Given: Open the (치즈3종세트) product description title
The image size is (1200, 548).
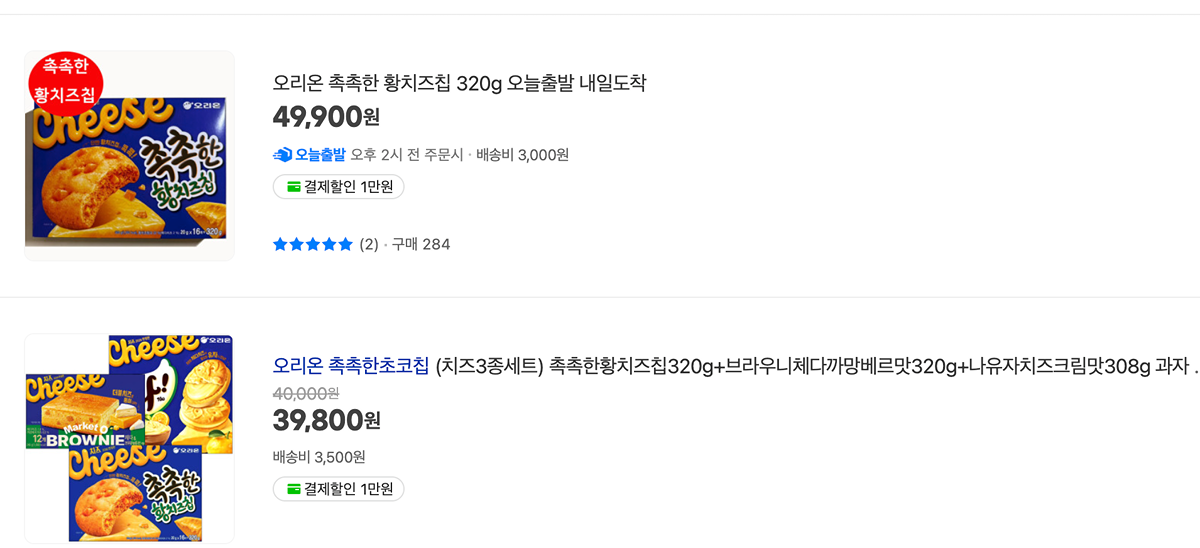Looking at the screenshot, I should click(x=800, y=365).
